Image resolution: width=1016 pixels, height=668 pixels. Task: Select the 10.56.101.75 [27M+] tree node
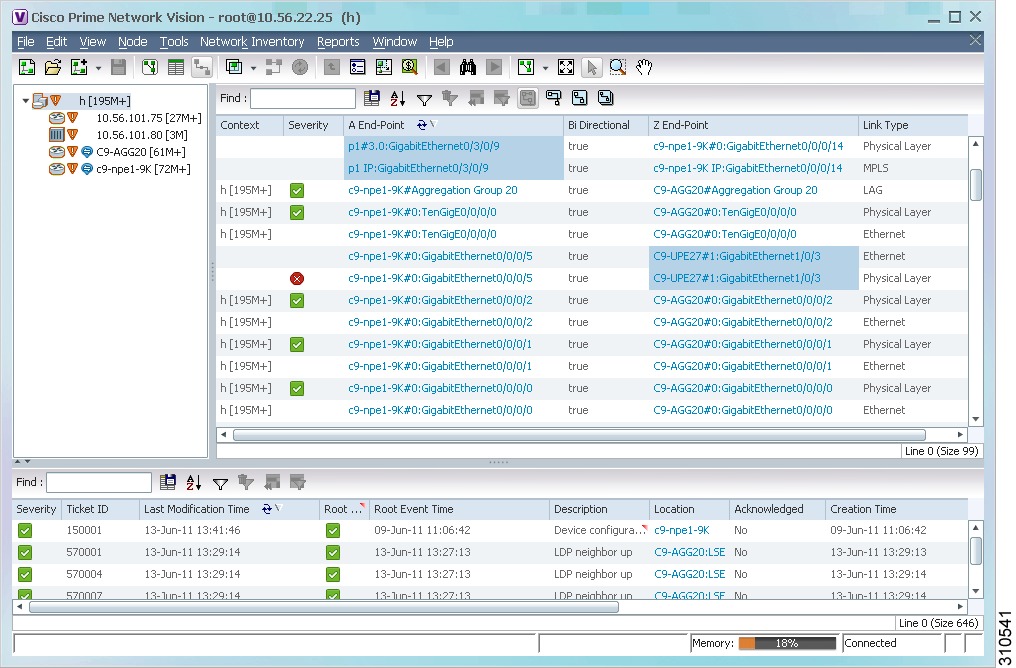149,118
